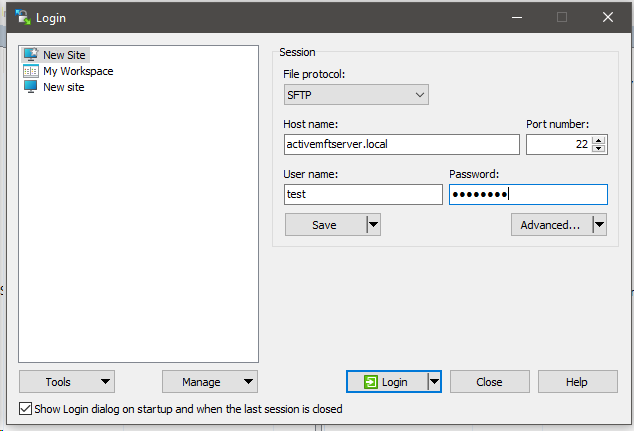Viewport: 634px width, 431px height.
Task: Focus the Password input field
Action: (x=527, y=195)
